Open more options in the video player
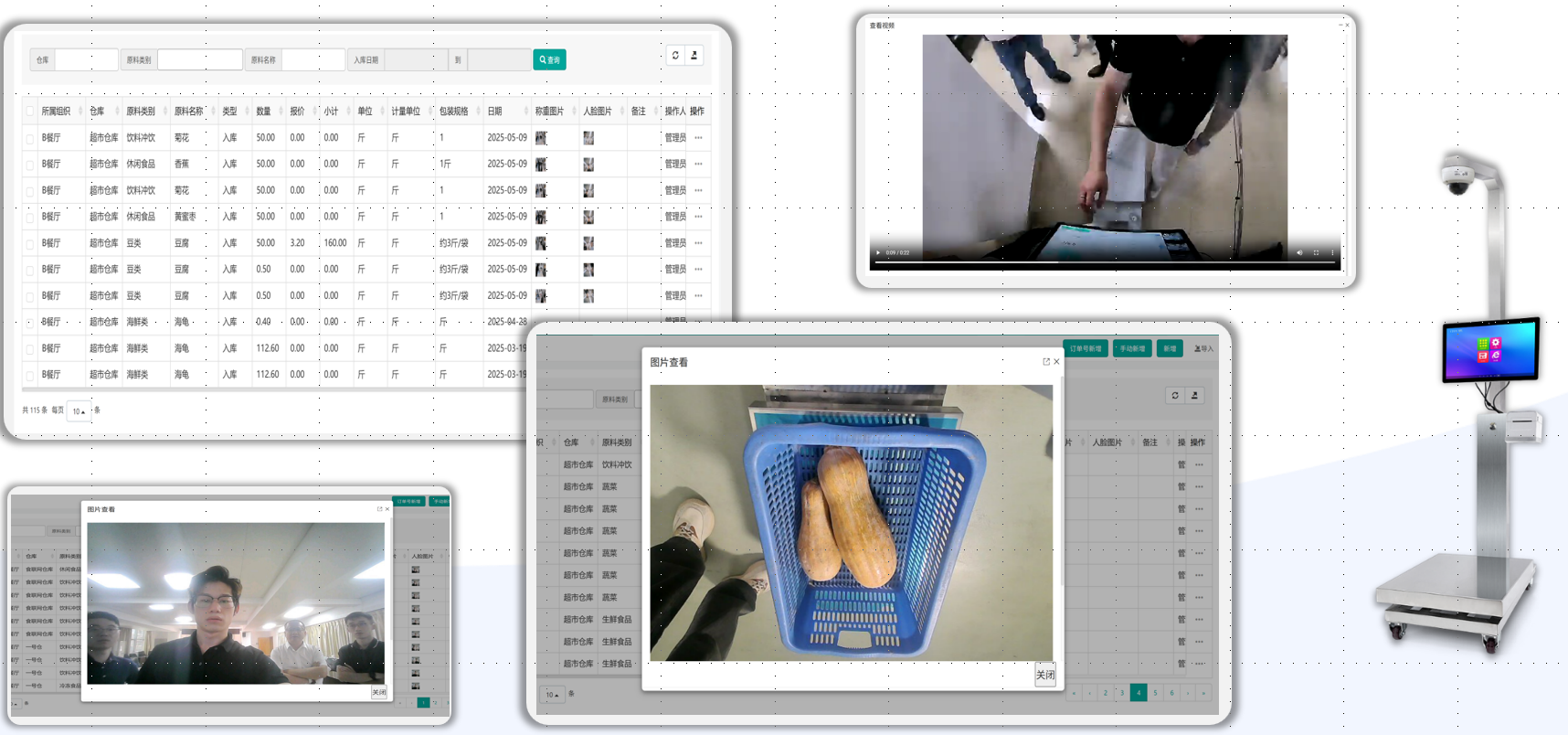 coord(1332,253)
